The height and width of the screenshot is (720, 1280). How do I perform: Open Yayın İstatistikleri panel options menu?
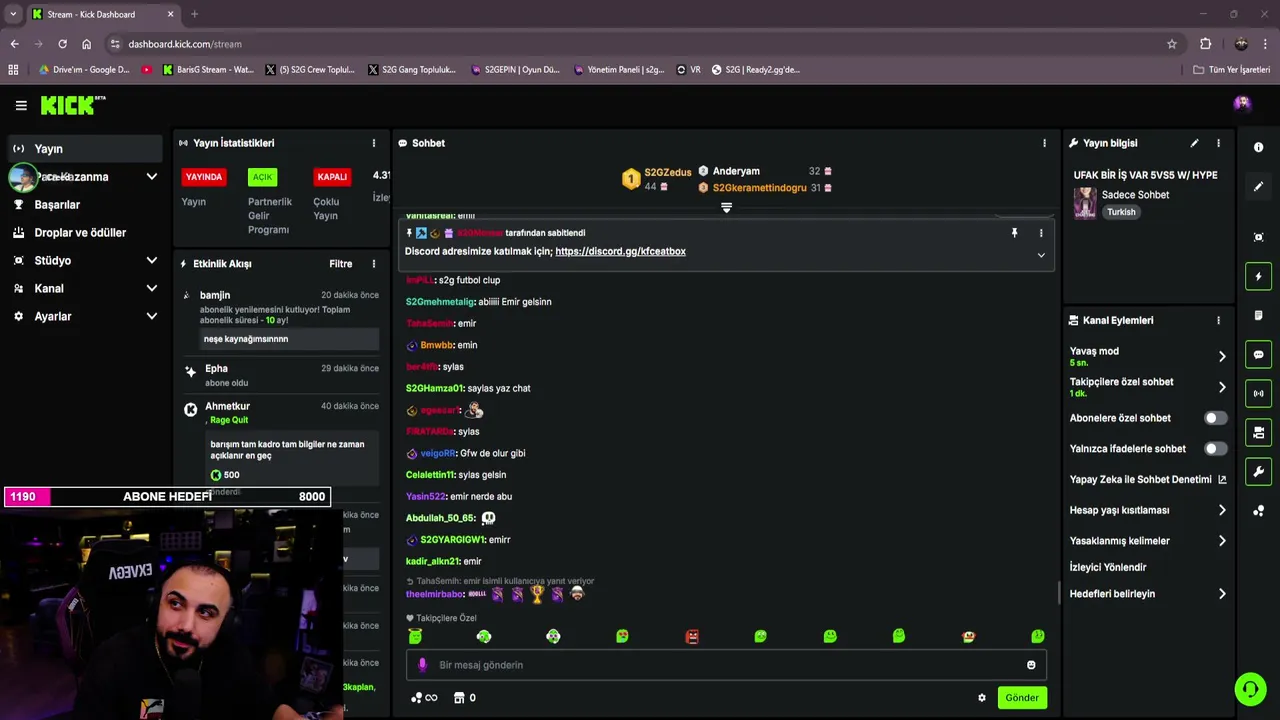(374, 143)
